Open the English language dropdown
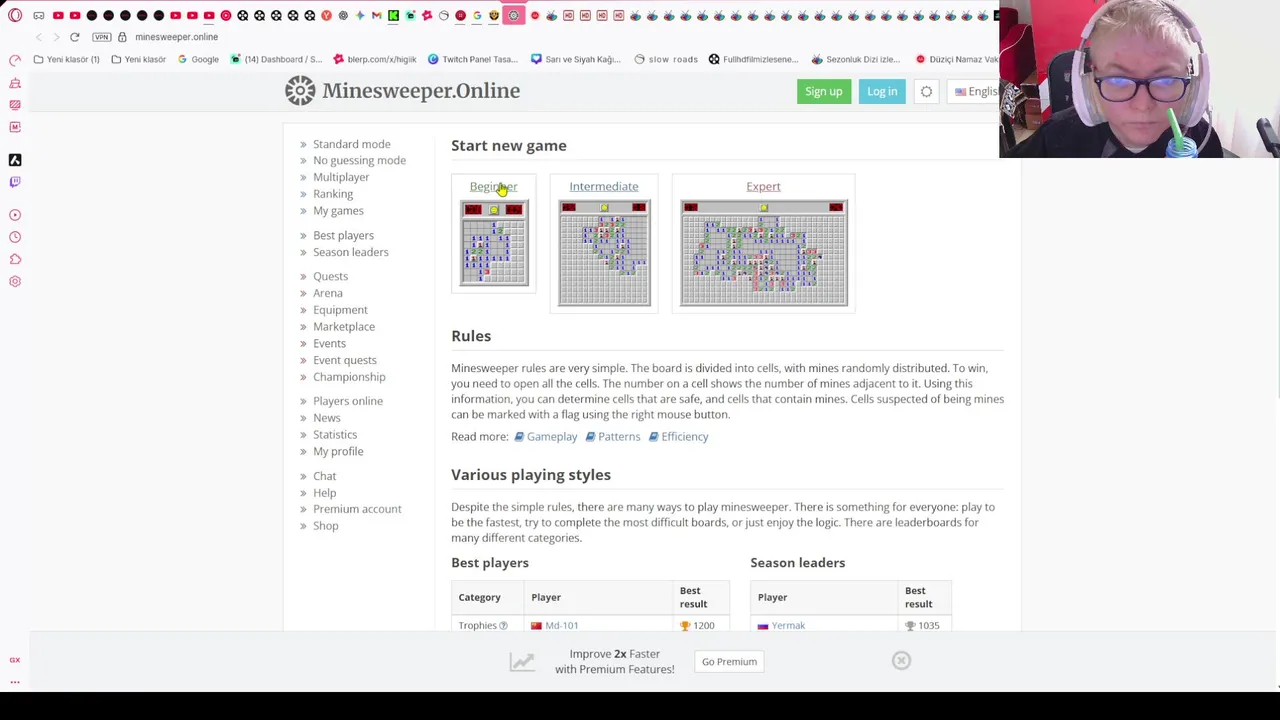Image resolution: width=1280 pixels, height=720 pixels. click(x=976, y=92)
